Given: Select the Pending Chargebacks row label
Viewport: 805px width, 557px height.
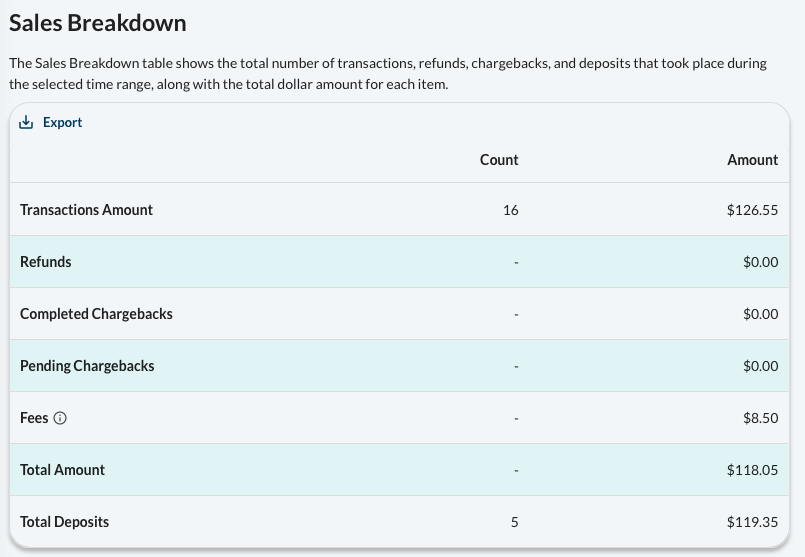Looking at the screenshot, I should tap(87, 366).
